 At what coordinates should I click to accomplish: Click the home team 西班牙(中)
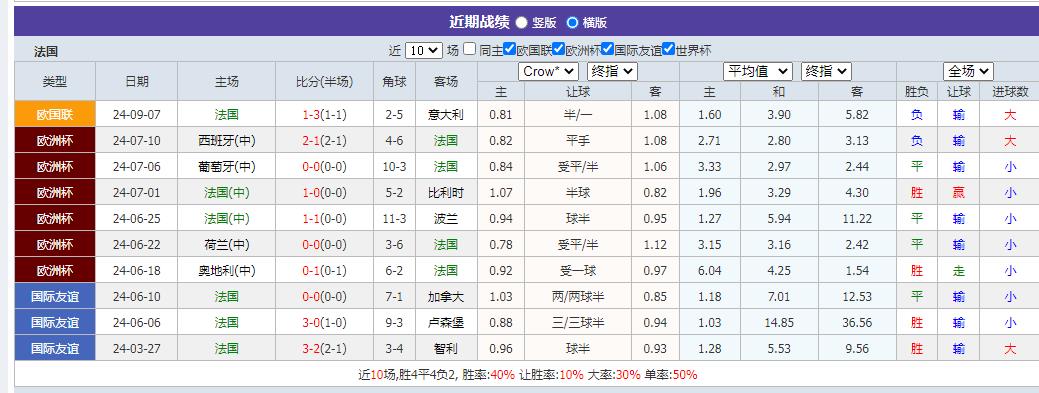point(227,140)
